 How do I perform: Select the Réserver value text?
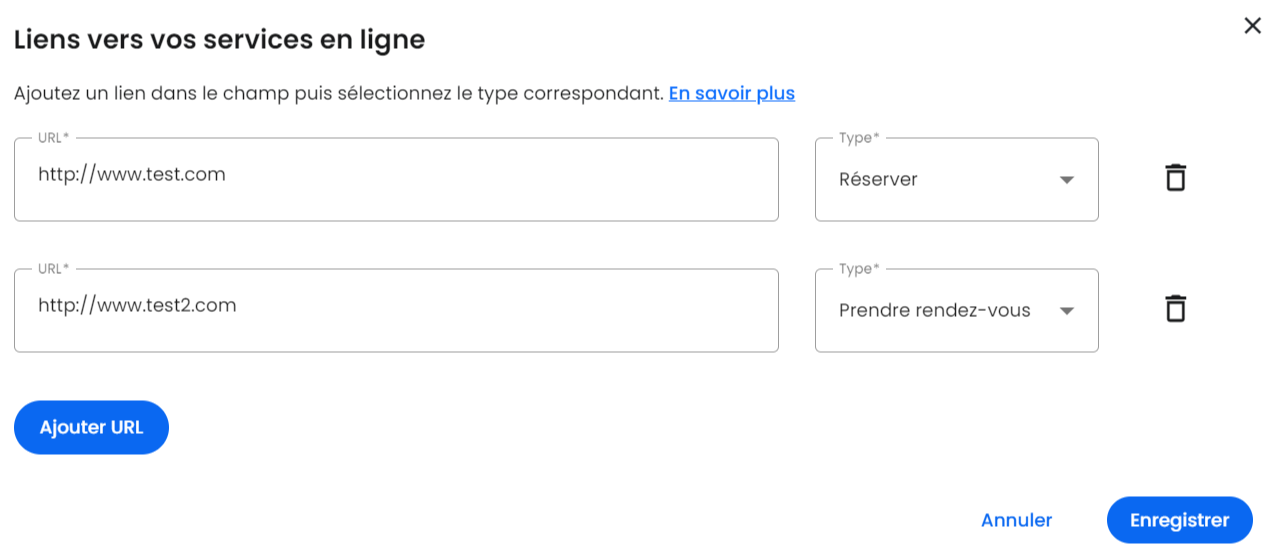(x=878, y=180)
